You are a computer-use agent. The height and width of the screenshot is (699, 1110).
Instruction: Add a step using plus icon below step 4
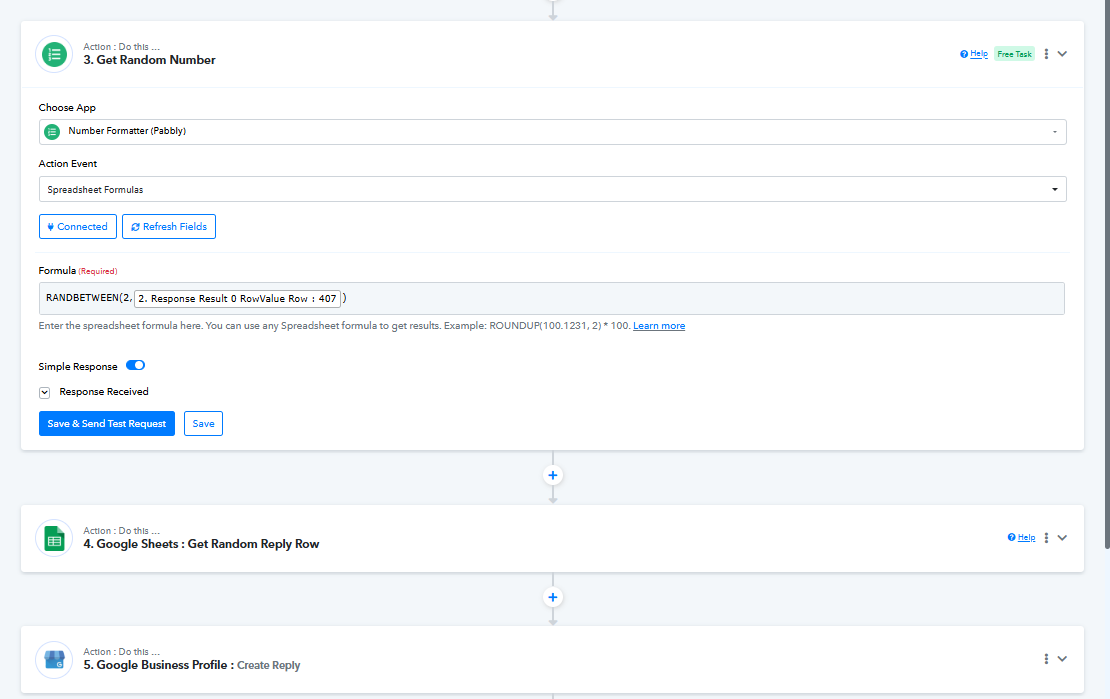click(553, 597)
